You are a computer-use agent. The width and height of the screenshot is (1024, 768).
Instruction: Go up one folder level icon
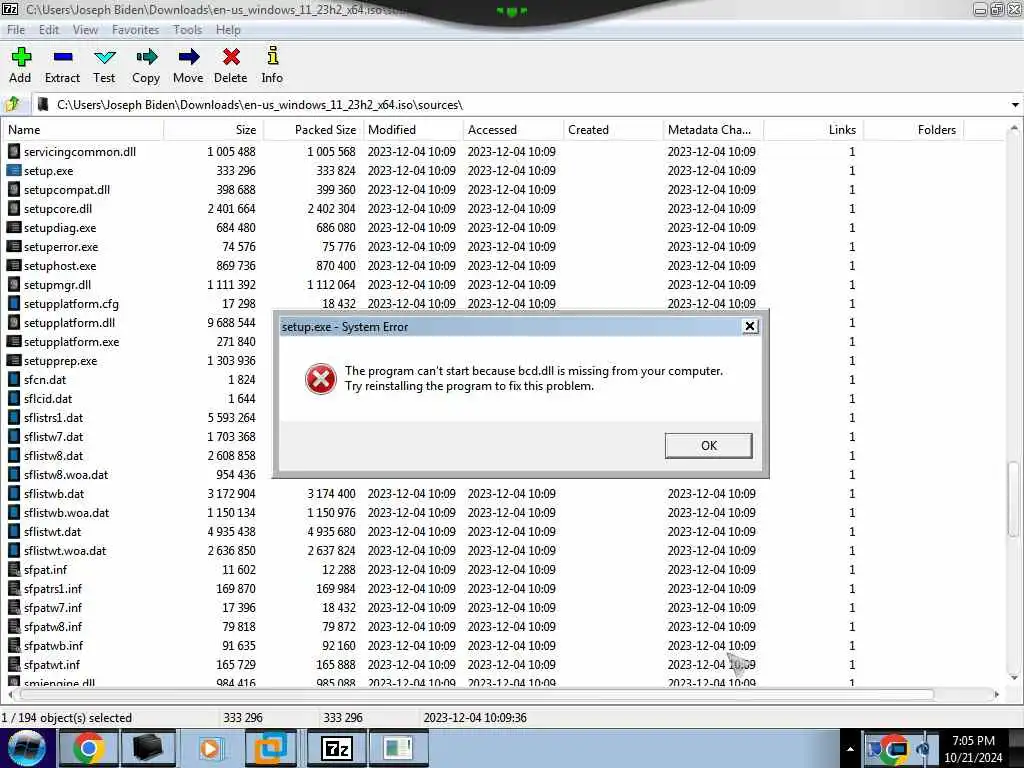[12, 104]
